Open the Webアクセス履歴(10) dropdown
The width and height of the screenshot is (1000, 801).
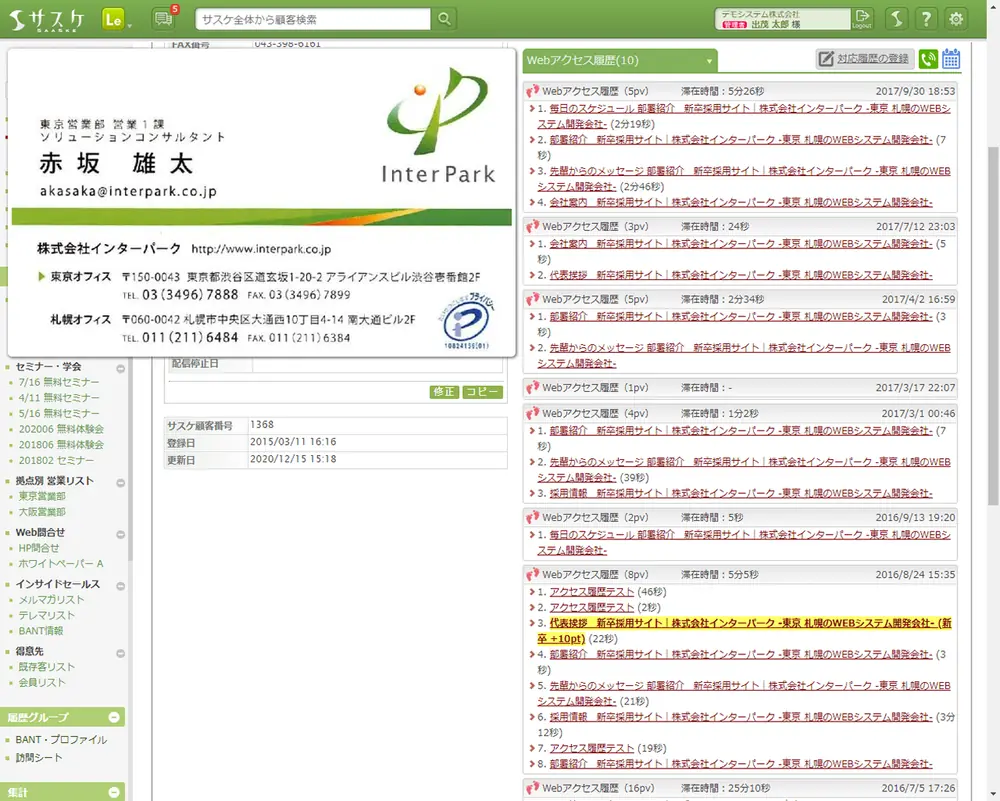(620, 60)
